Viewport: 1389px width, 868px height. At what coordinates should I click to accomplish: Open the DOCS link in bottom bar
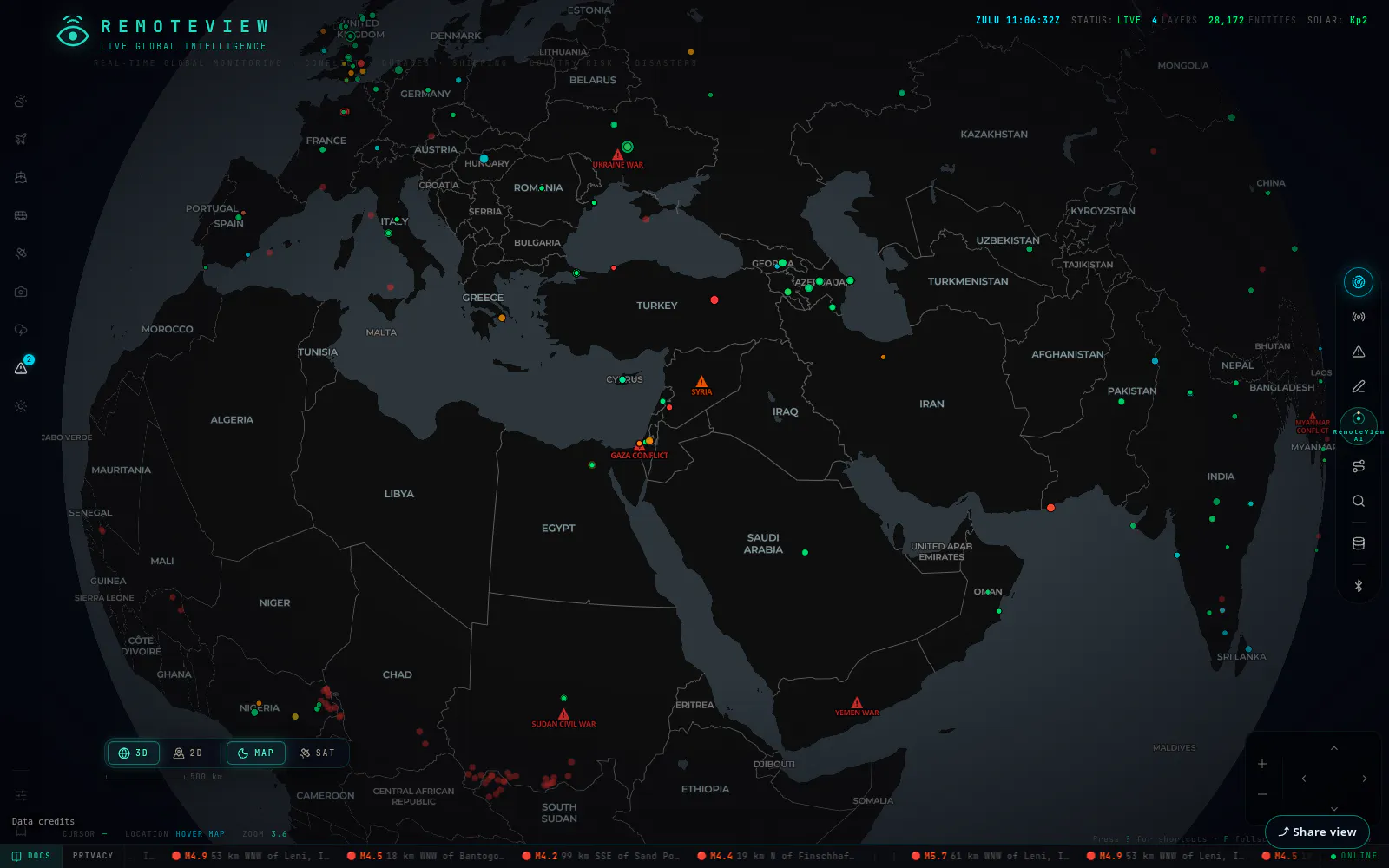pos(31,856)
